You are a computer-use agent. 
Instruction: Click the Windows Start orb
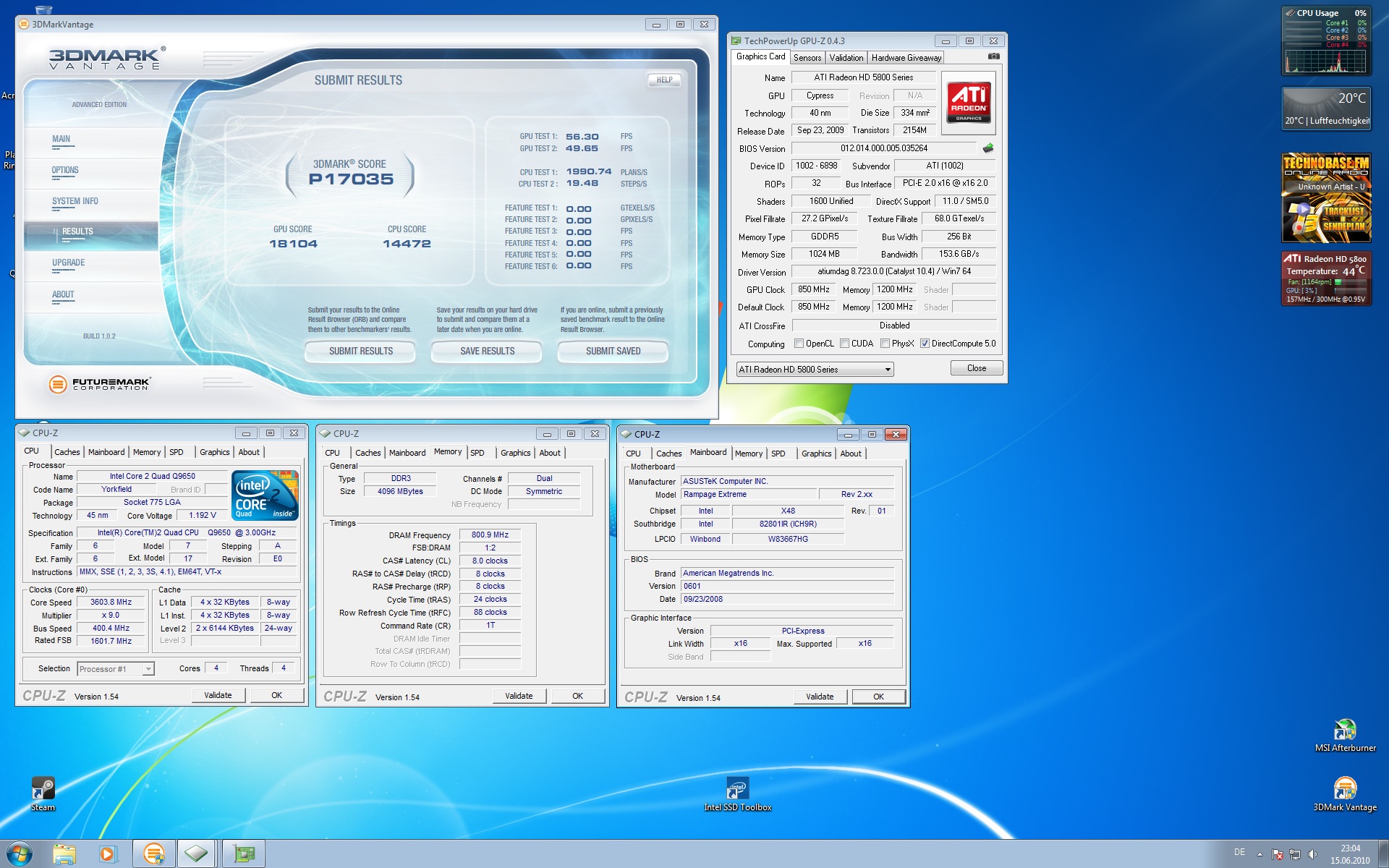click(x=19, y=854)
